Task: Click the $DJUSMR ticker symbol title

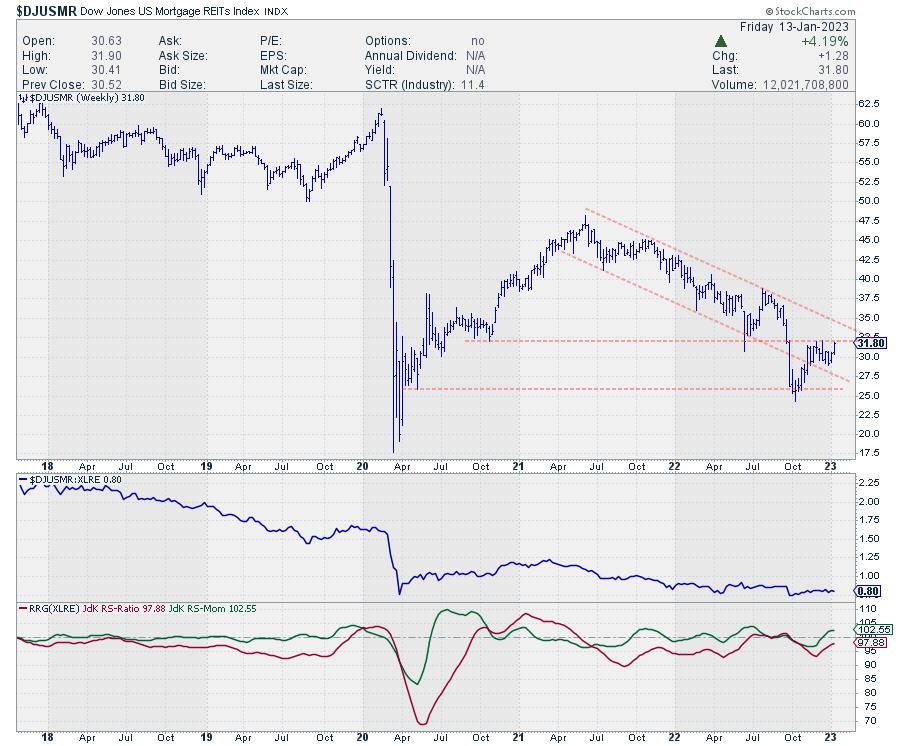Action: click(x=46, y=11)
